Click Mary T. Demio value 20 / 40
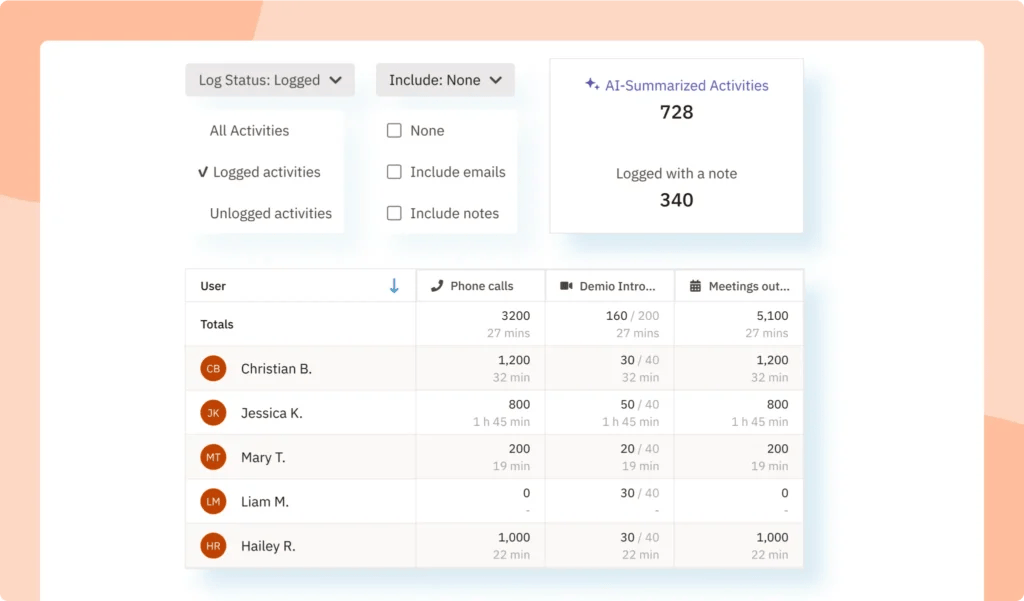The width and height of the screenshot is (1024, 601). click(639, 449)
